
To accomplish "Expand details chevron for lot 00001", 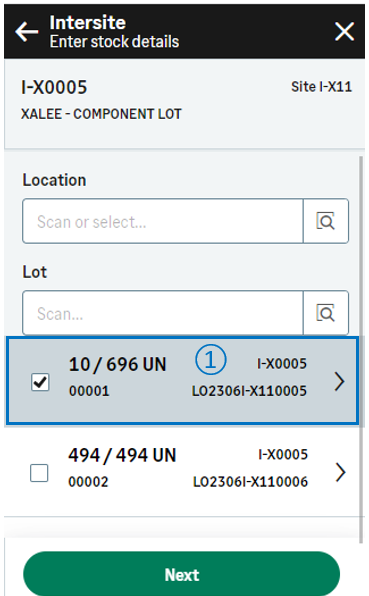I will pos(340,381).
